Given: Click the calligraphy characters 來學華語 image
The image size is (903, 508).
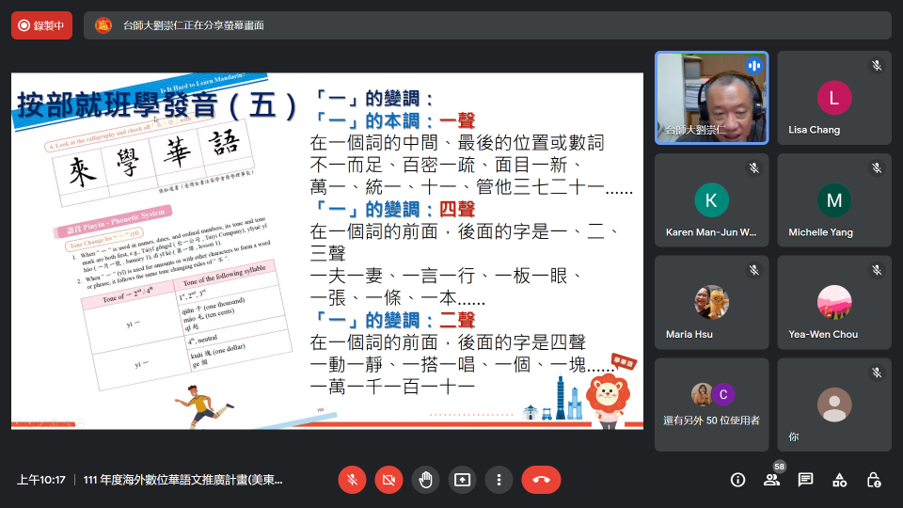Looking at the screenshot, I should [154, 161].
